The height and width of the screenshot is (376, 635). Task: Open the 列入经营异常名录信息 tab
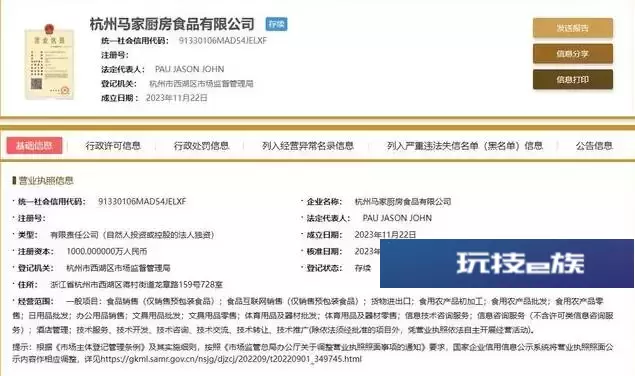[308, 146]
